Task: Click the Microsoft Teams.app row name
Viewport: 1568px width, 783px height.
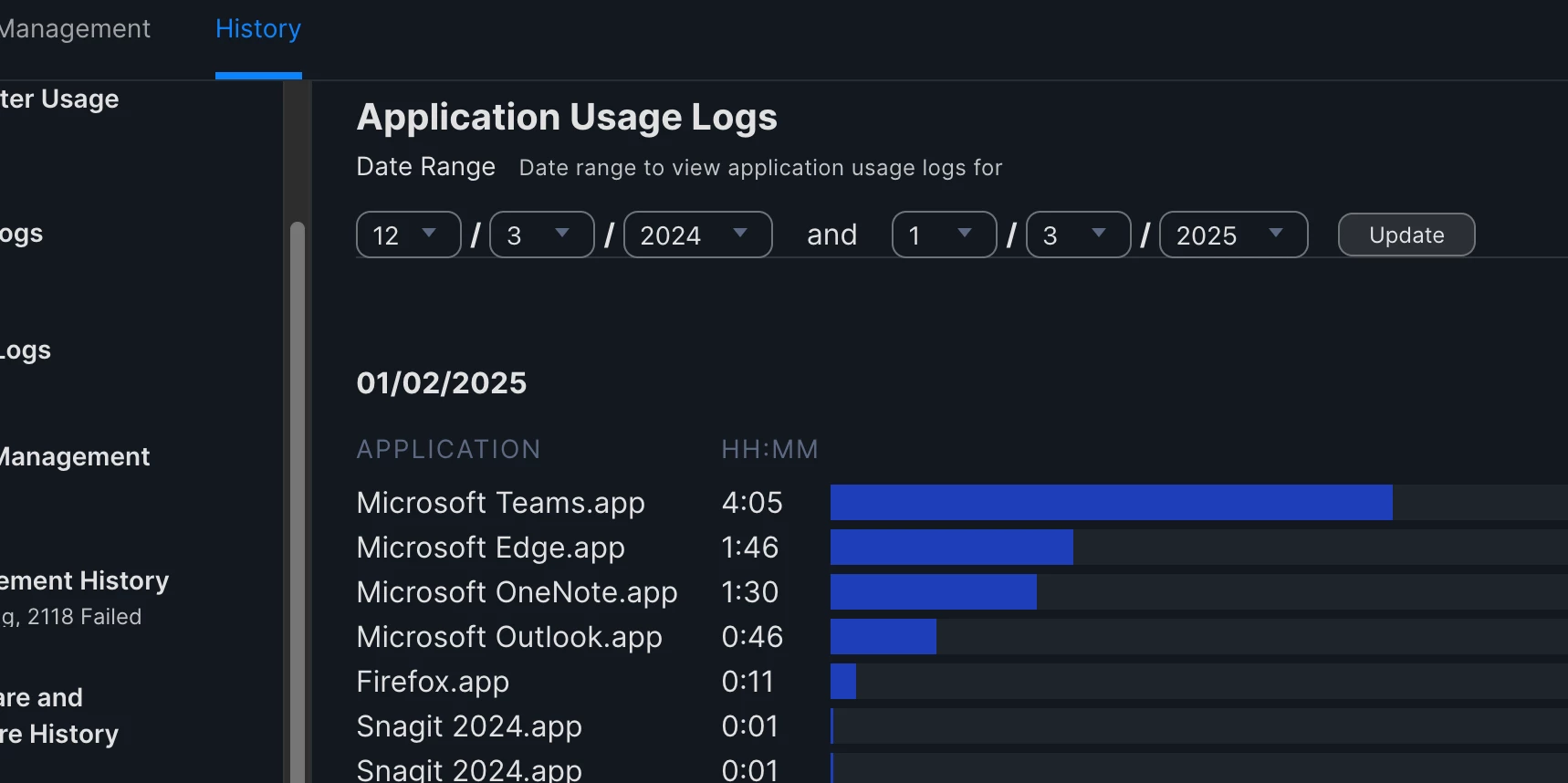Action: pos(501,503)
